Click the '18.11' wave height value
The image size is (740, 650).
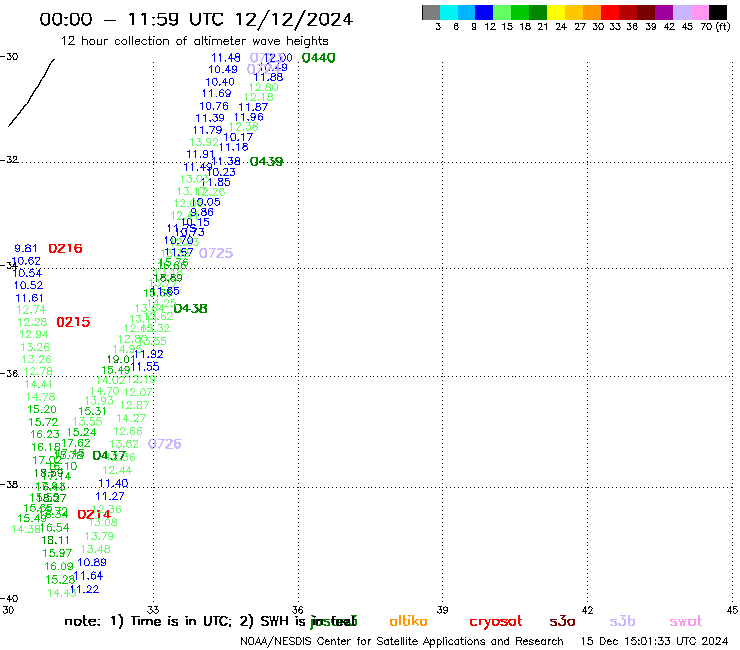point(56,540)
